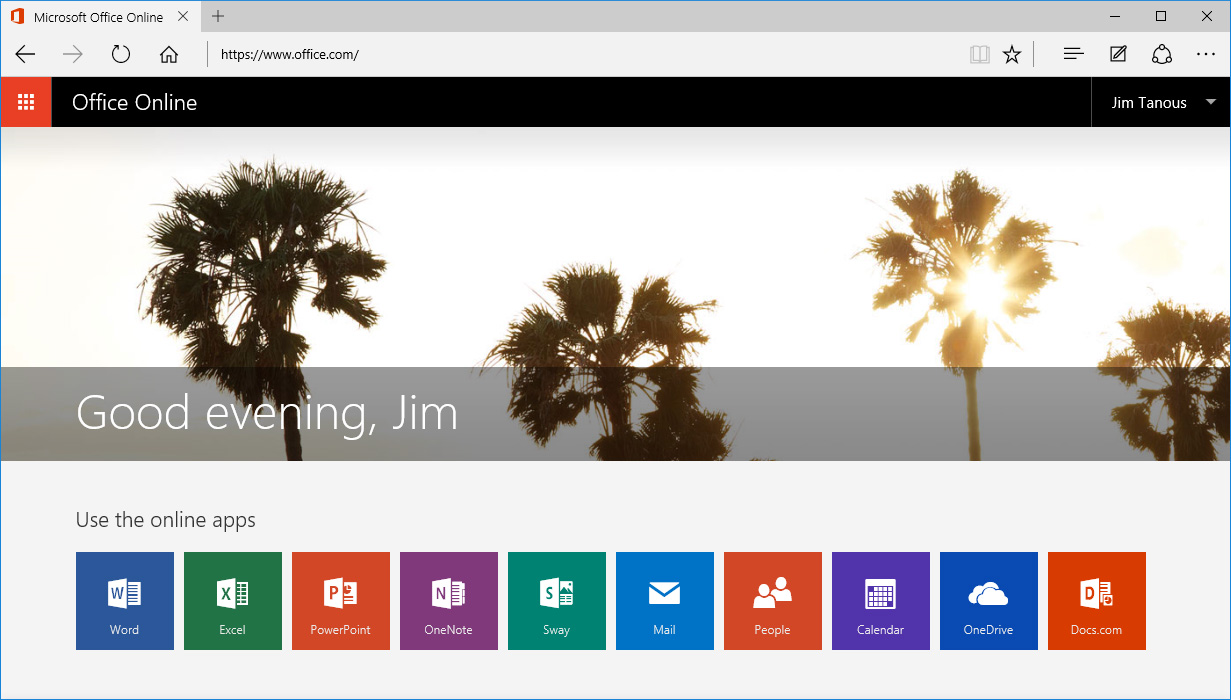Go back with the browser back arrow
1231x700 pixels.
point(25,54)
